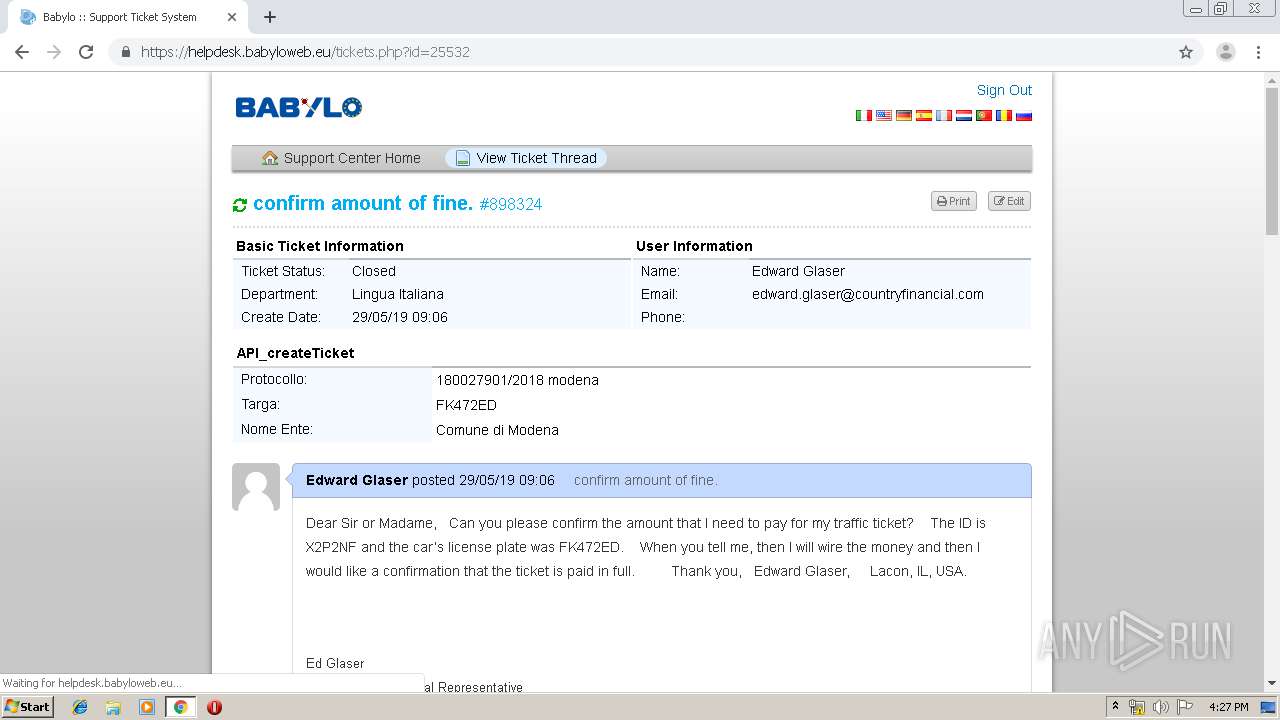Launch media player from taskbar
The image size is (1280, 720).
[146, 707]
